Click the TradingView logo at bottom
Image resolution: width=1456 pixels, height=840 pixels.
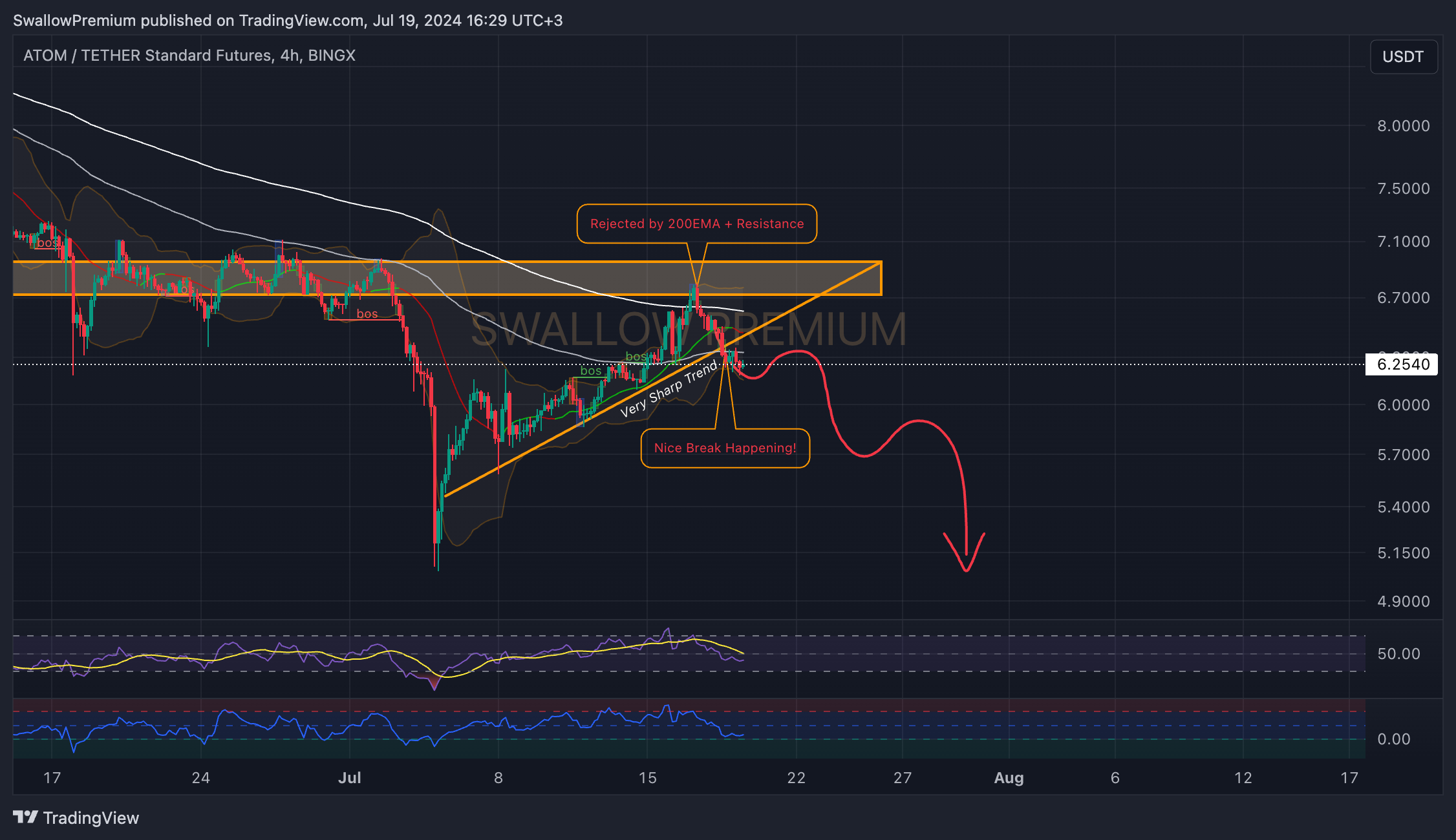tap(76, 818)
